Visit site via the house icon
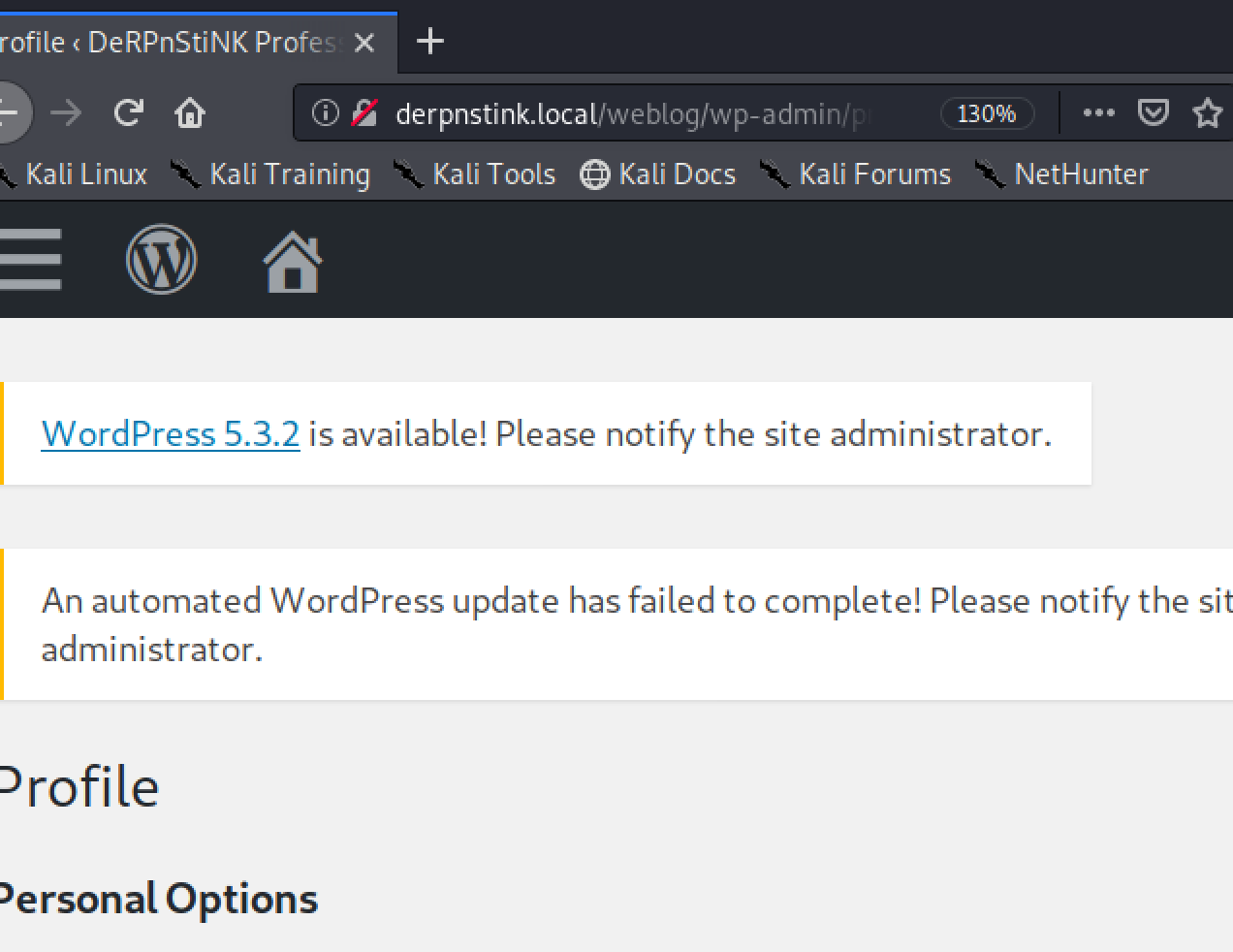1233x952 pixels. [x=292, y=262]
